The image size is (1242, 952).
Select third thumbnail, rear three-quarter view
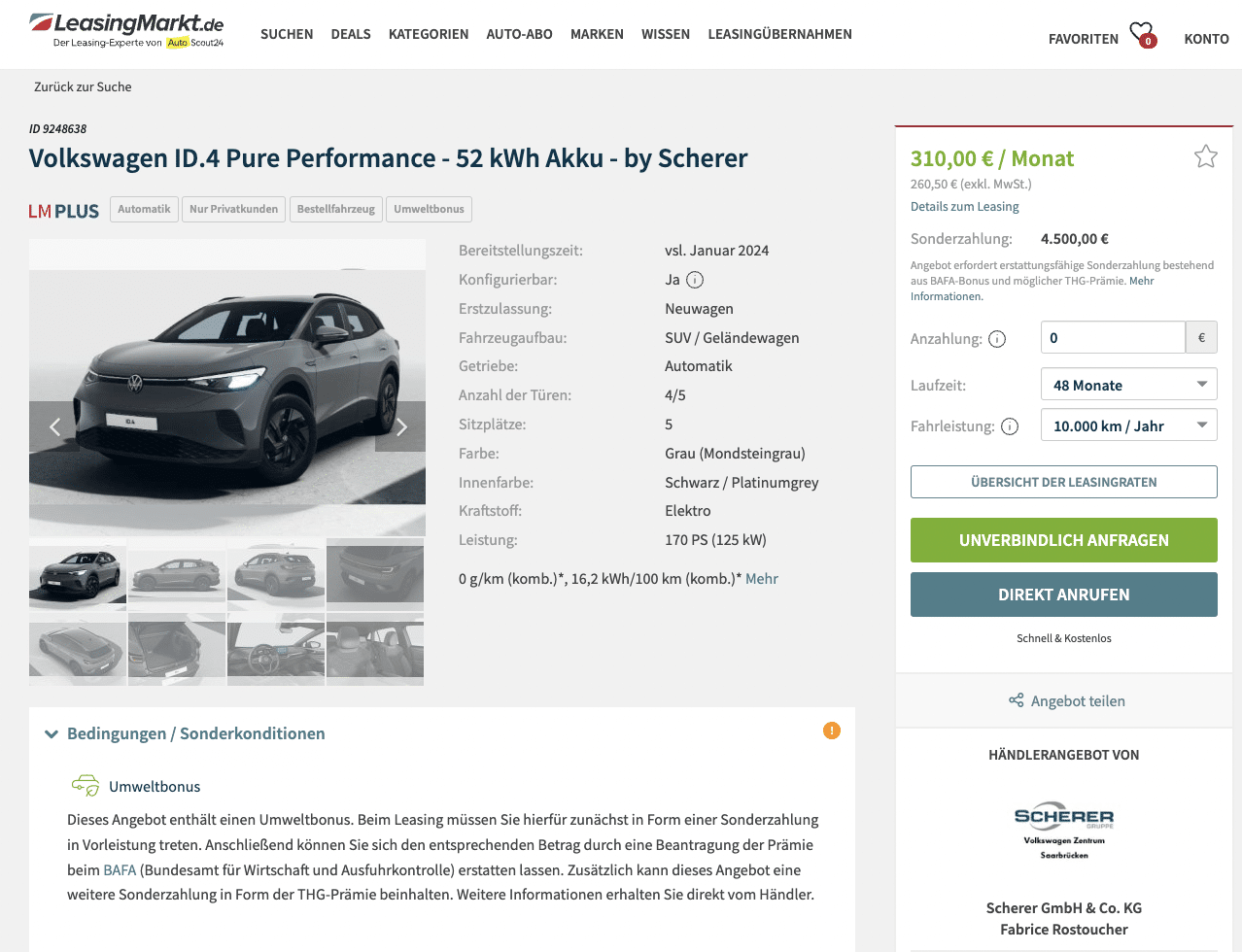point(276,574)
